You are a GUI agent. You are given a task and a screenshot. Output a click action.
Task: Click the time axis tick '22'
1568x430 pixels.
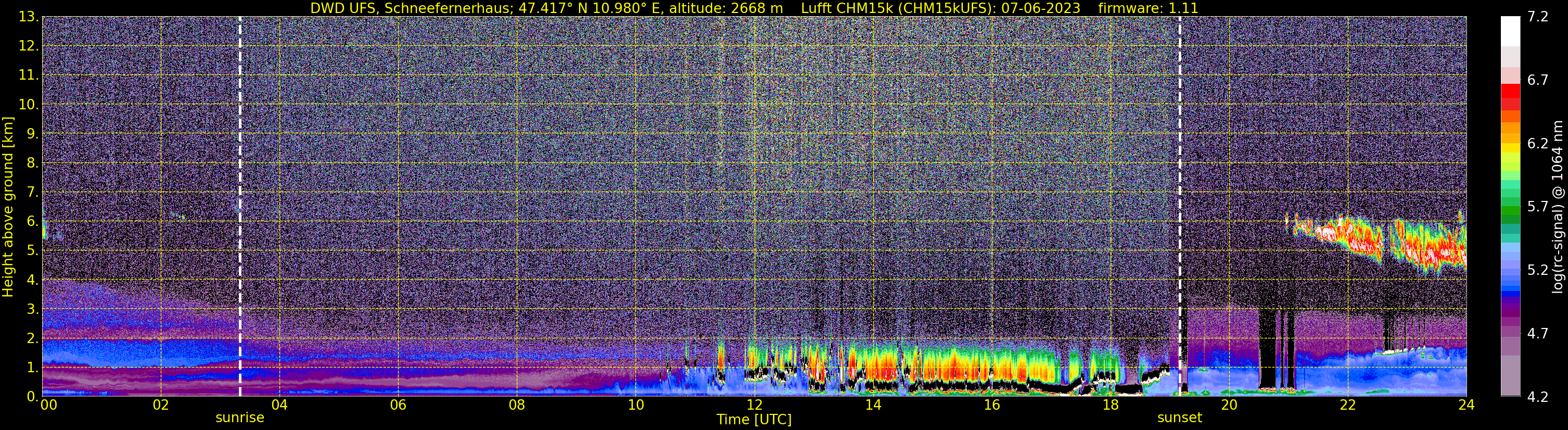[x=1348, y=405]
